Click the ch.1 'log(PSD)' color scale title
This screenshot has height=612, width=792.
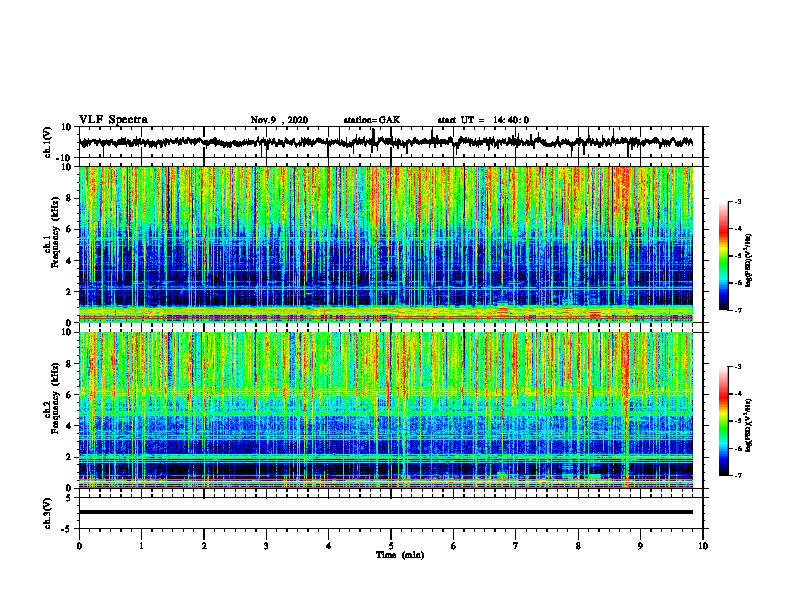[x=749, y=261]
